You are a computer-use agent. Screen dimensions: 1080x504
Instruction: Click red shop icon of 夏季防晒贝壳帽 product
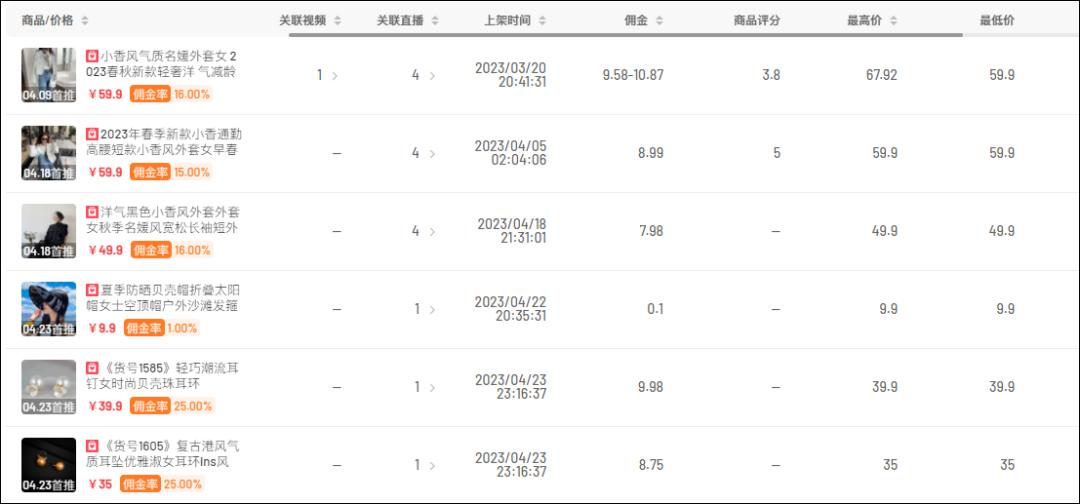pyautogui.click(x=92, y=290)
